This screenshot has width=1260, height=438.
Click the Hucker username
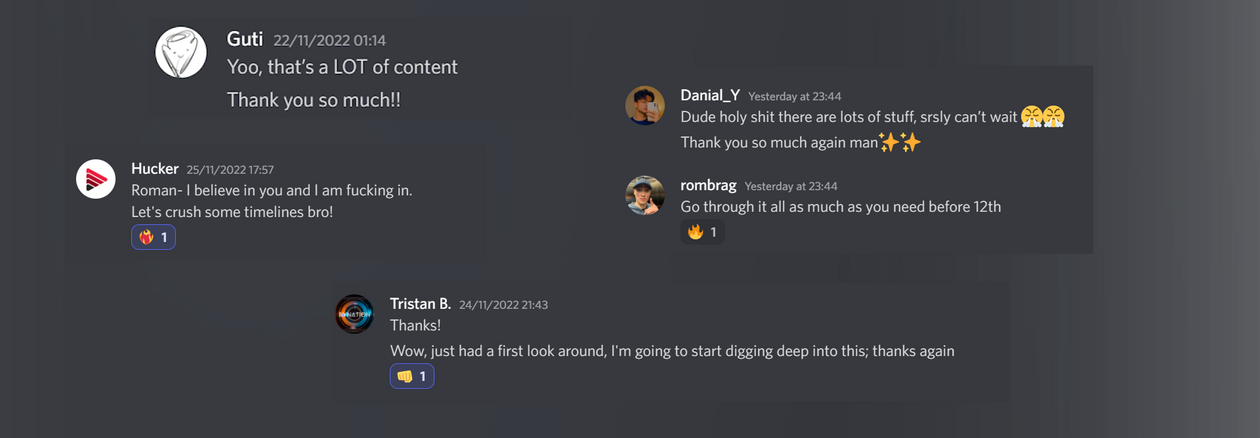[x=155, y=168]
